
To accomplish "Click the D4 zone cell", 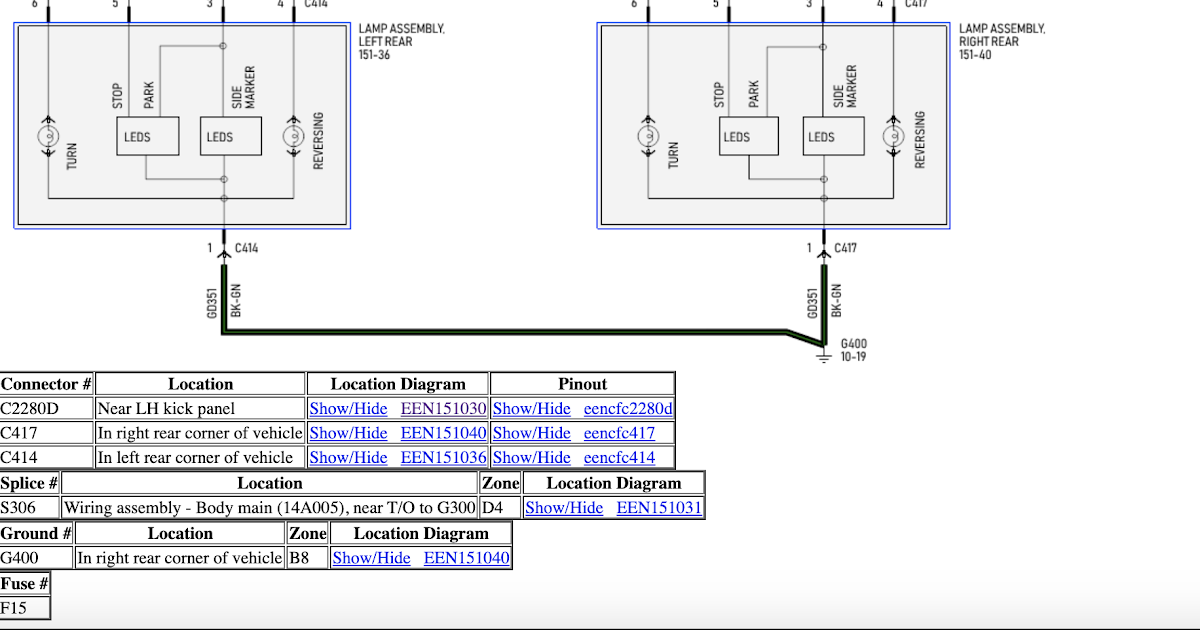I will [501, 507].
